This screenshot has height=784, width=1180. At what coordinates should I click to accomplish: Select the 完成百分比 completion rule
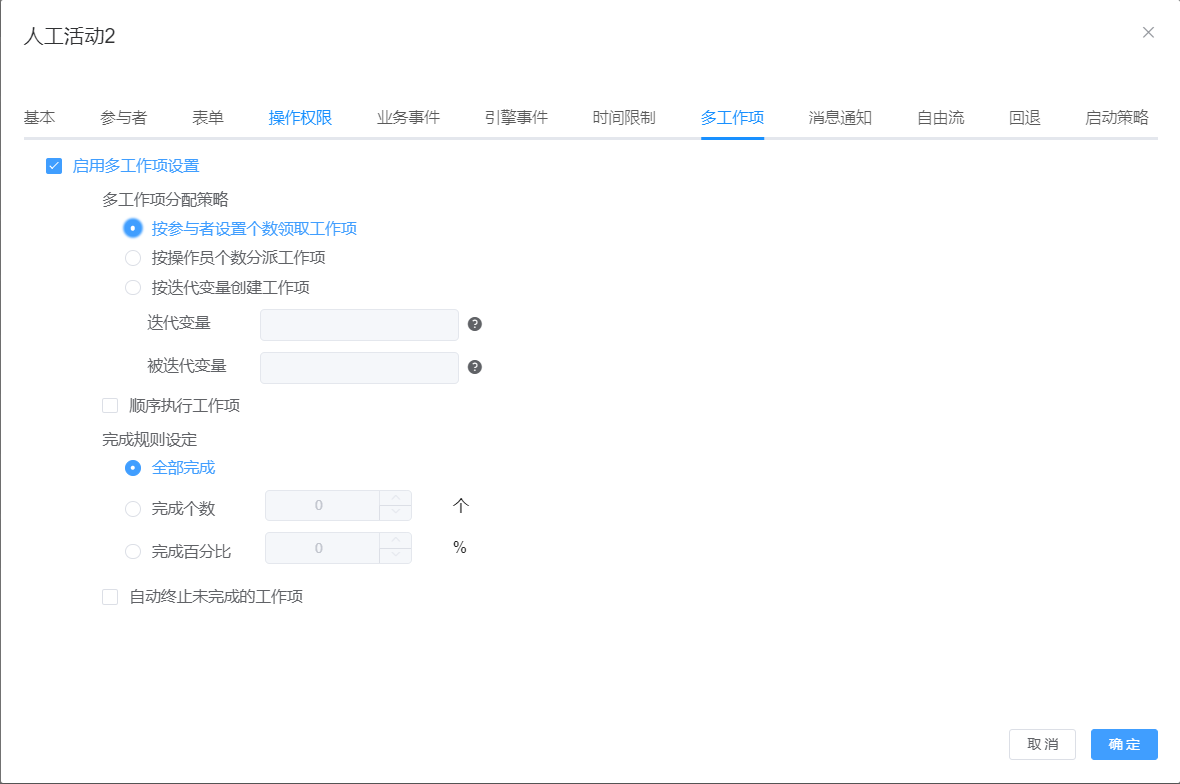click(x=133, y=551)
